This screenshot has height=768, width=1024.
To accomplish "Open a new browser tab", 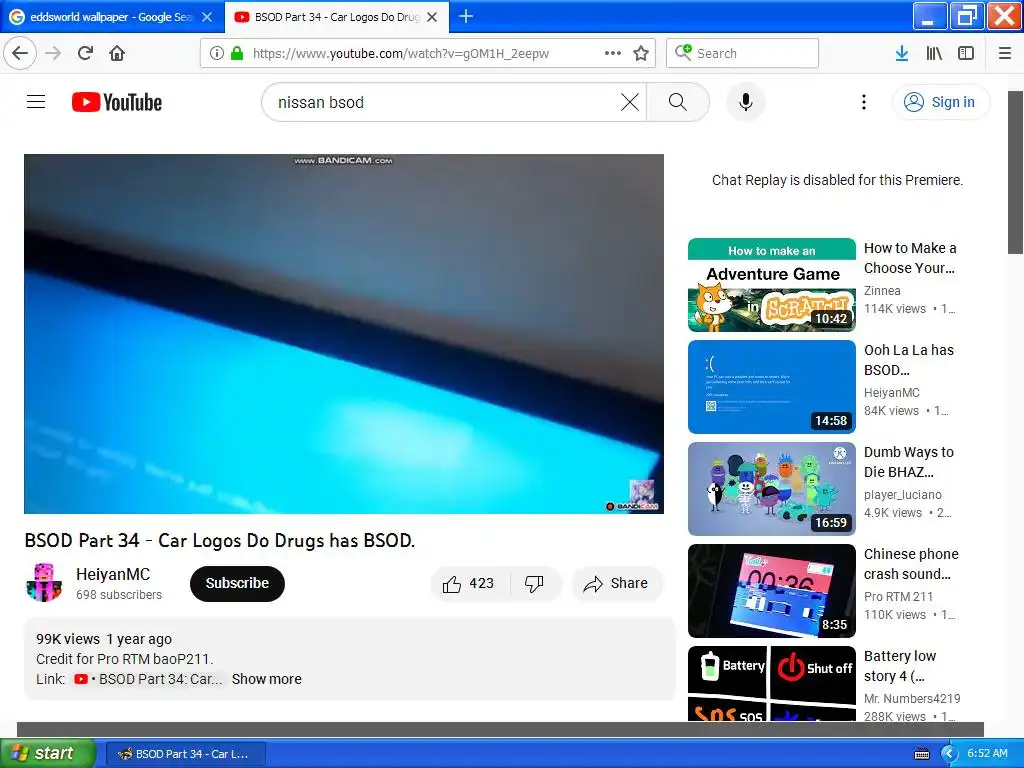I will (466, 16).
